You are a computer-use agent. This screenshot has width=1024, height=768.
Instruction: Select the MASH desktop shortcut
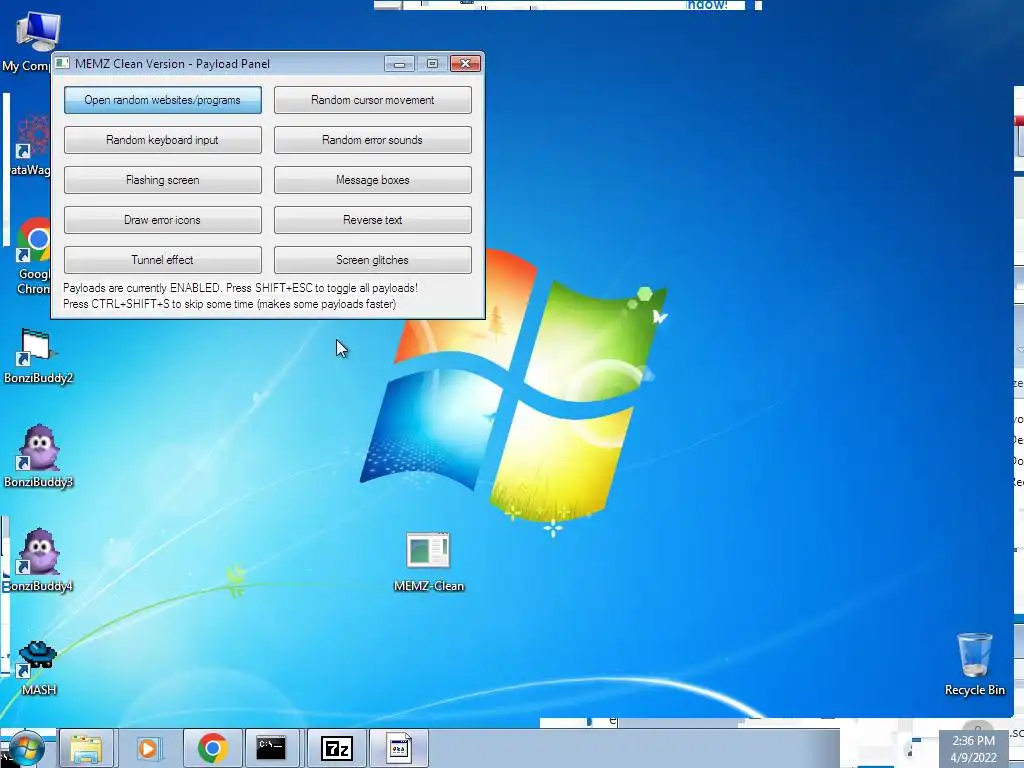[38, 668]
